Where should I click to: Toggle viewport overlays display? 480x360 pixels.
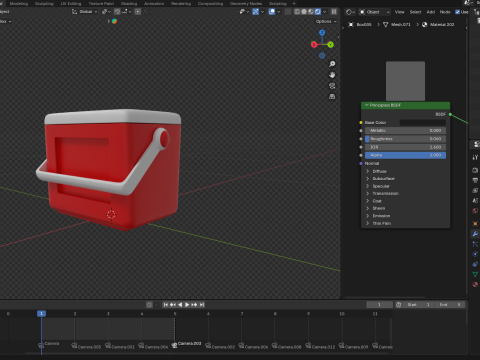tap(272, 12)
